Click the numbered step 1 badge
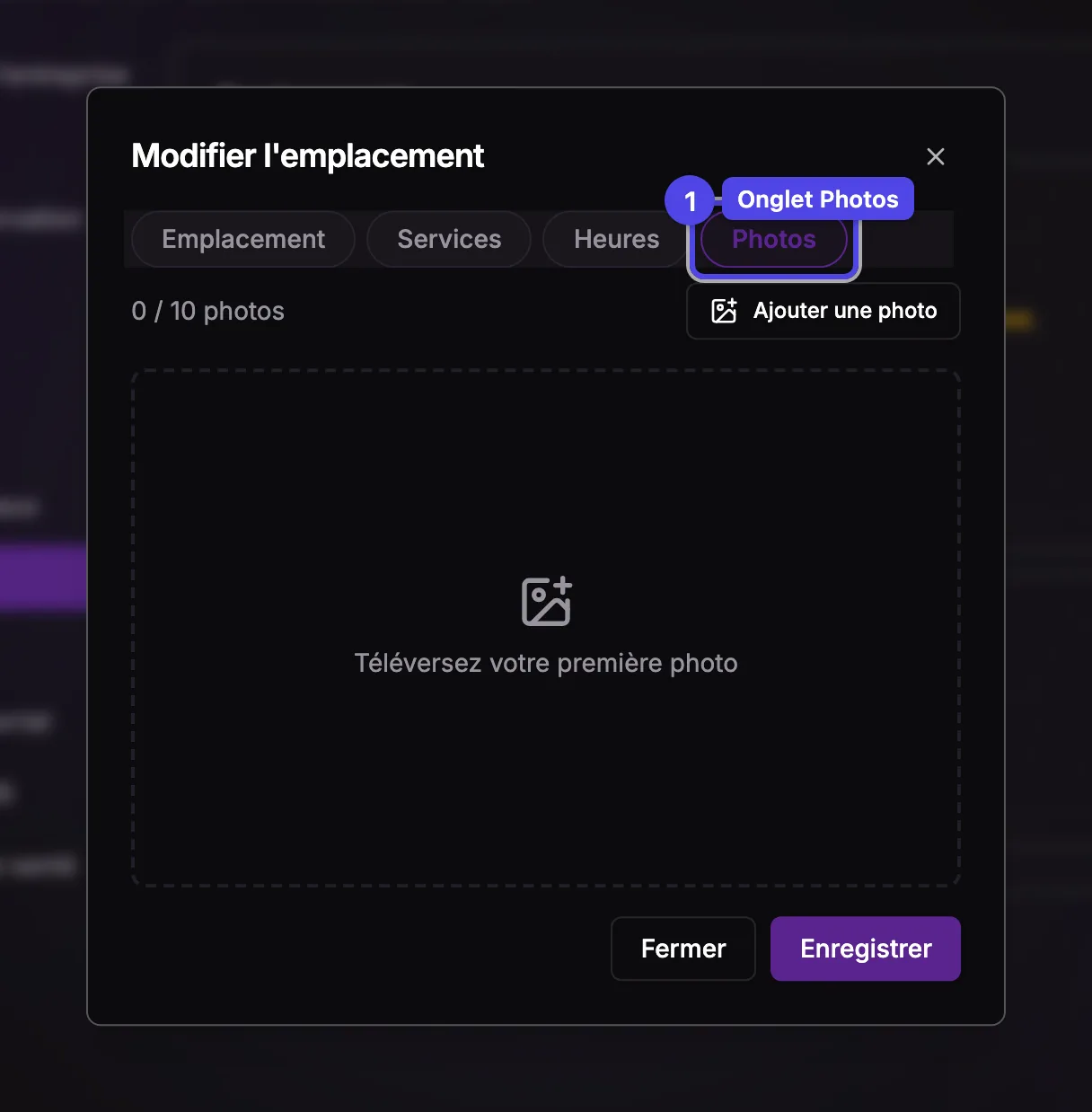 point(690,200)
